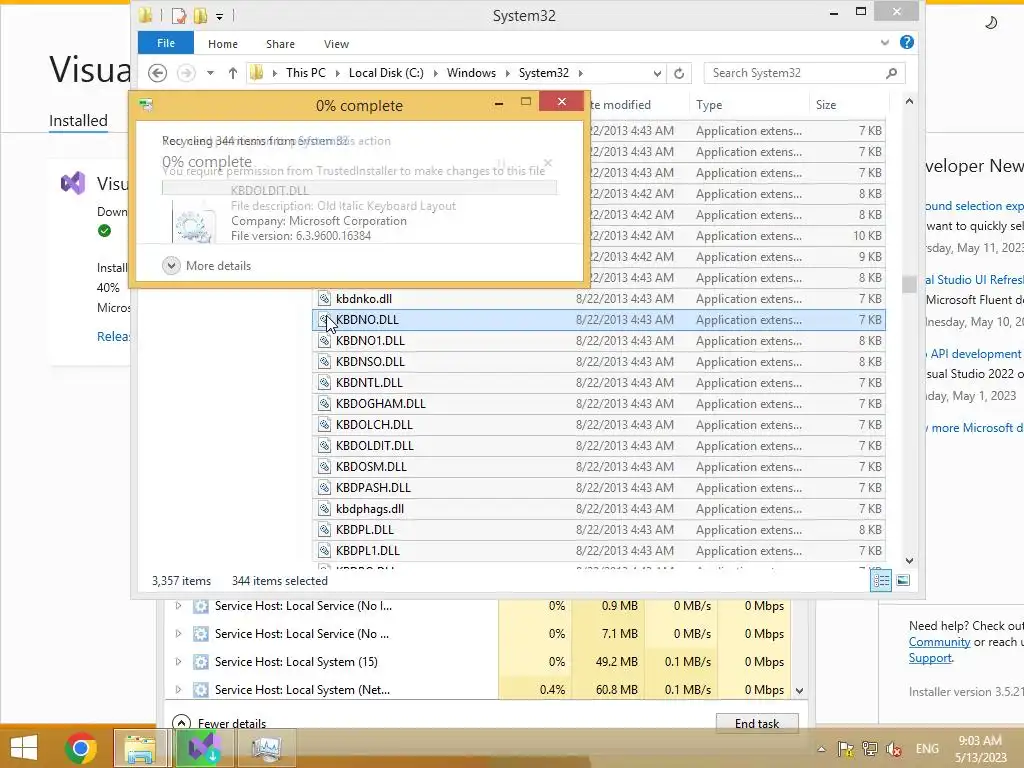
Task: Expand Service Host: Local System (Net... row
Action: 178,690
